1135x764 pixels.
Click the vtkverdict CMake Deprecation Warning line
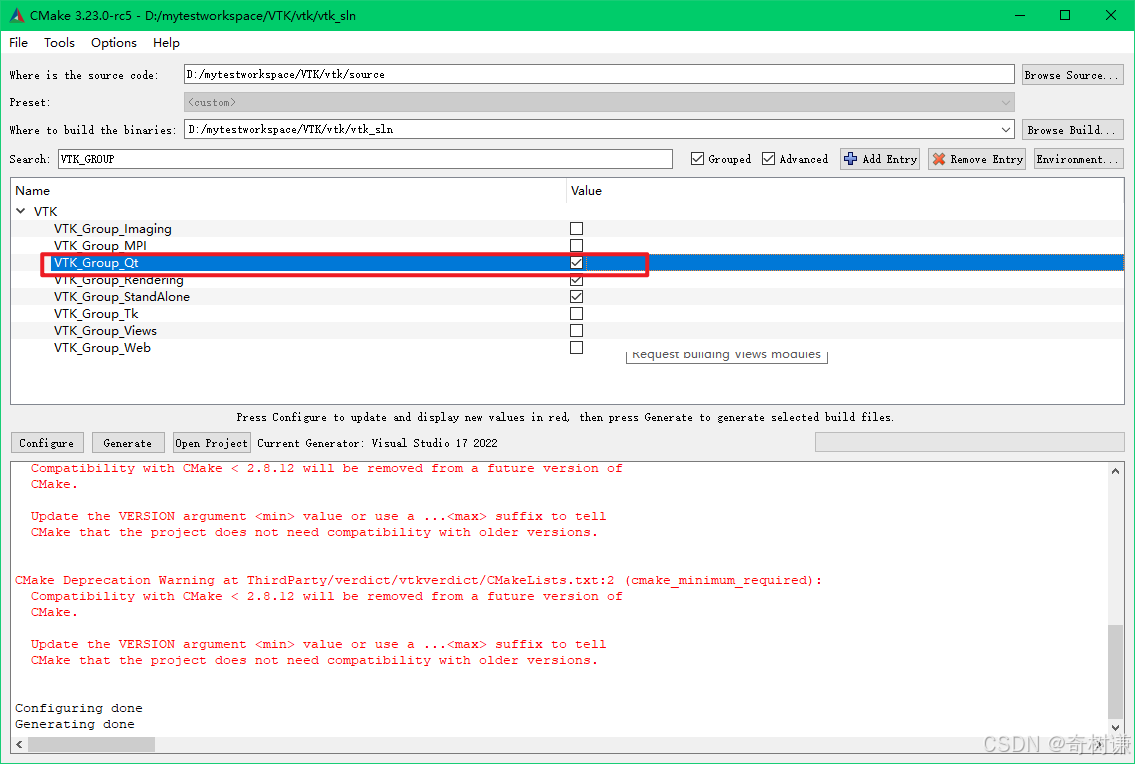point(418,580)
